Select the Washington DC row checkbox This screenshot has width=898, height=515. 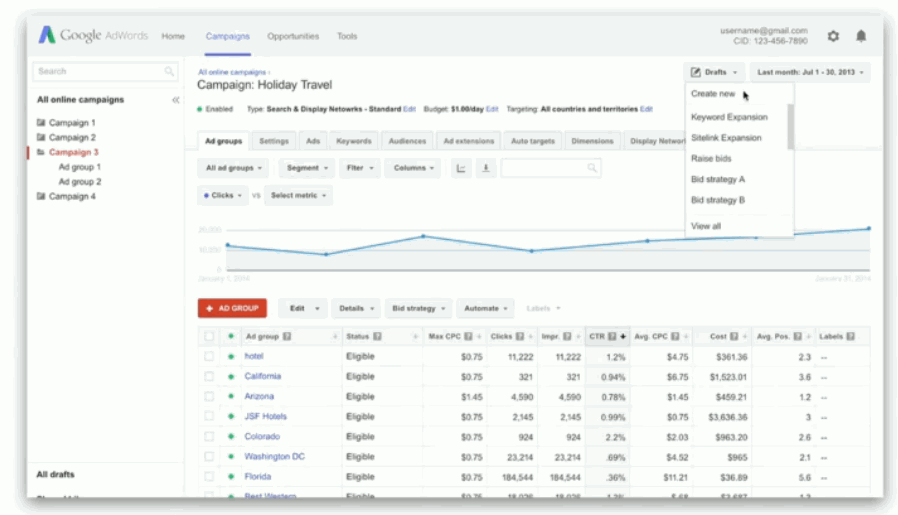pos(209,457)
